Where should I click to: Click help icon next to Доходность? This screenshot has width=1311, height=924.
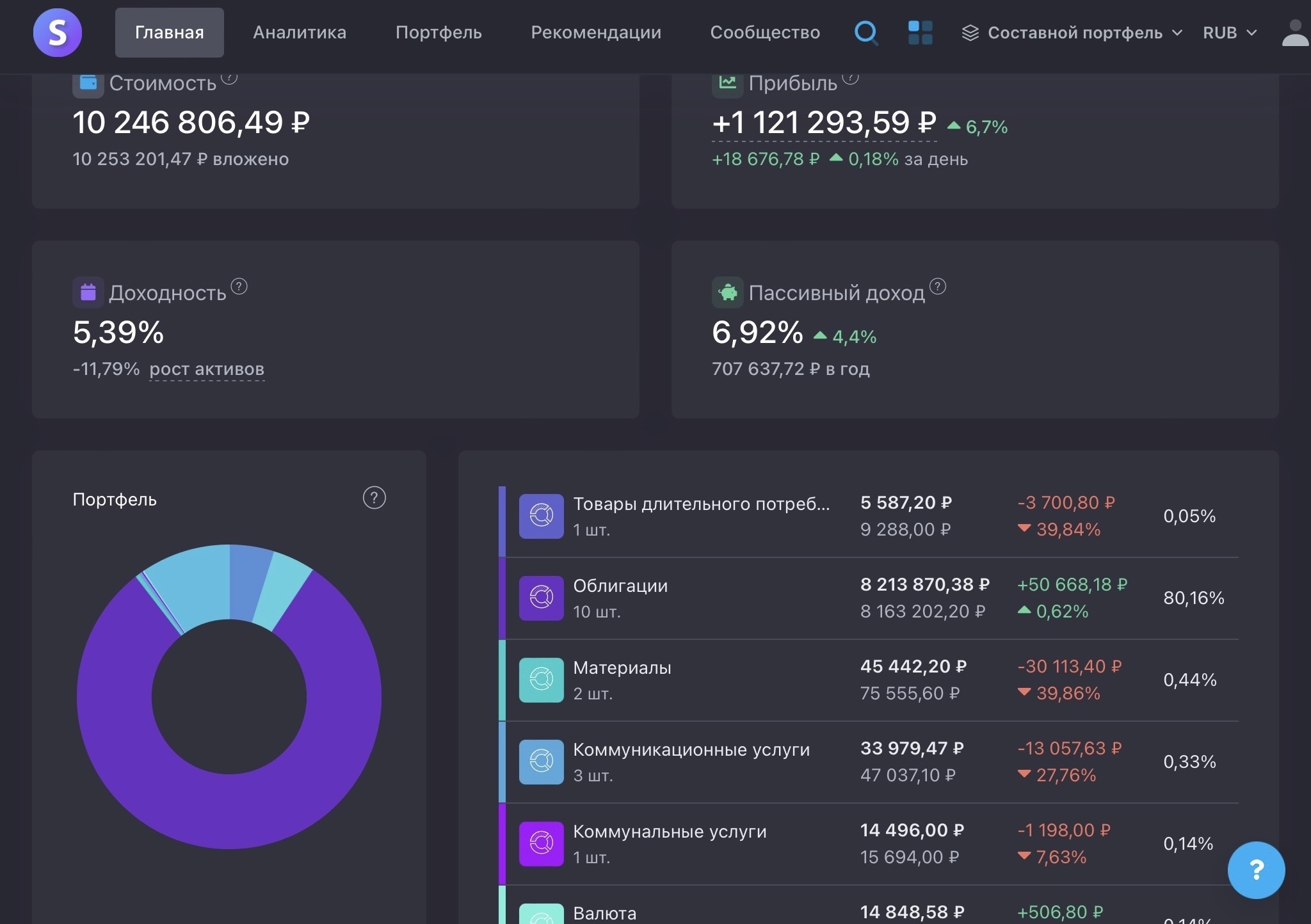[239, 287]
